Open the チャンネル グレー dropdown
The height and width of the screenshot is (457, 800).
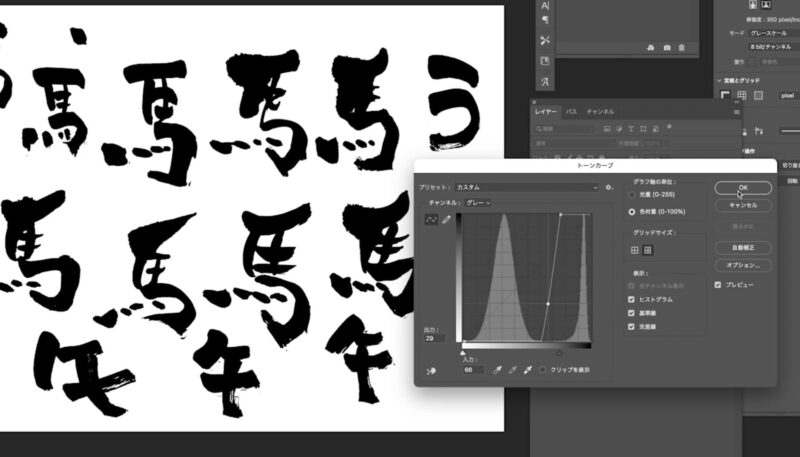[x=478, y=202]
